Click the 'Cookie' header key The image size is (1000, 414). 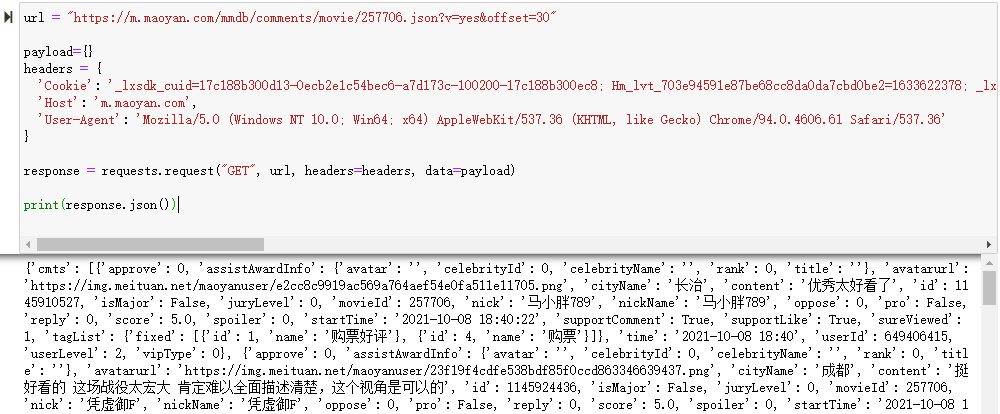tap(69, 85)
